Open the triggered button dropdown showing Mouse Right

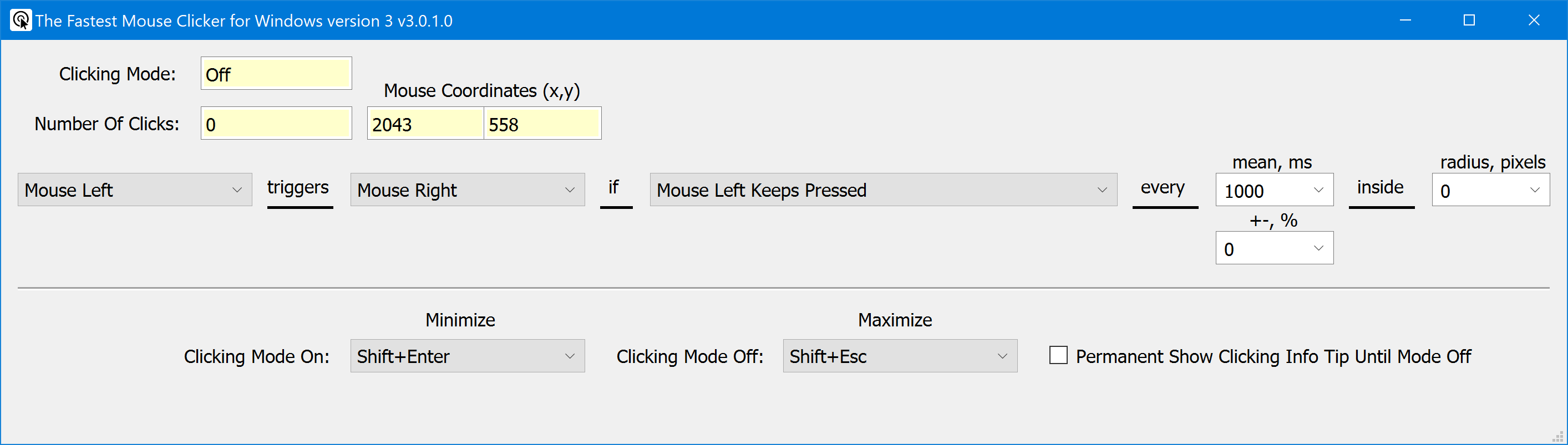point(466,190)
